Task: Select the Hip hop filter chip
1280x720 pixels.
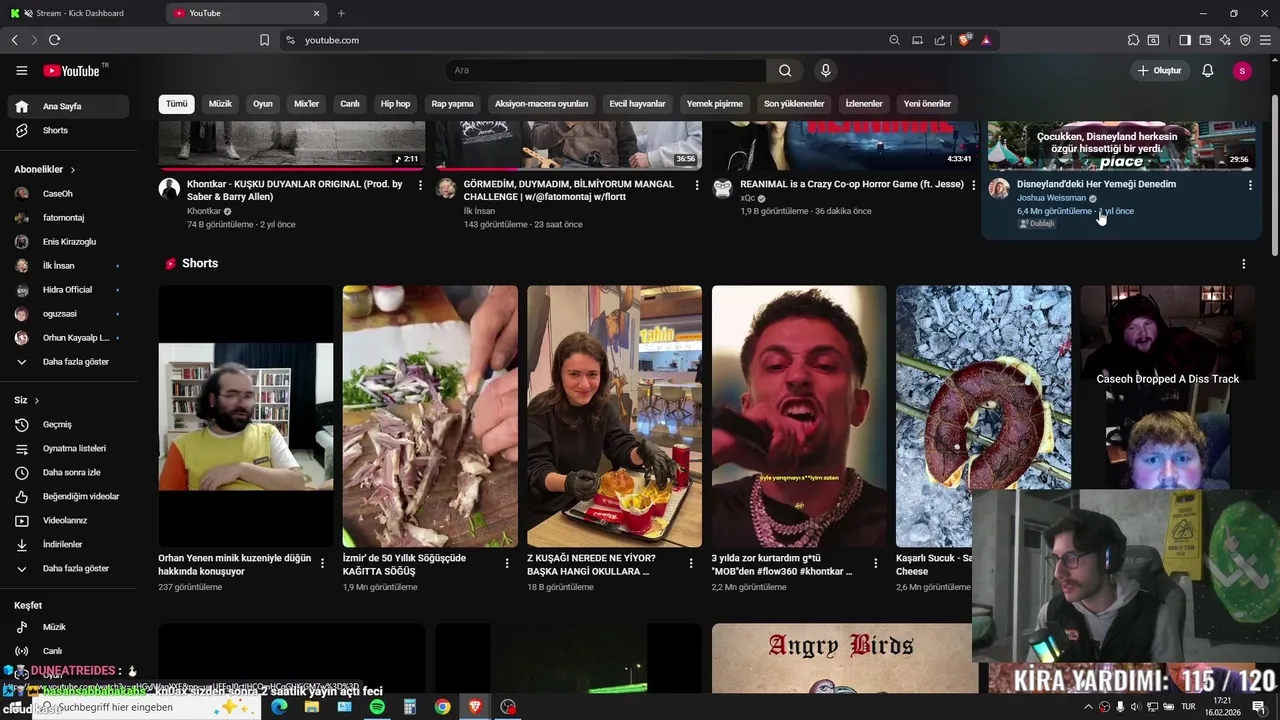Action: coord(395,104)
